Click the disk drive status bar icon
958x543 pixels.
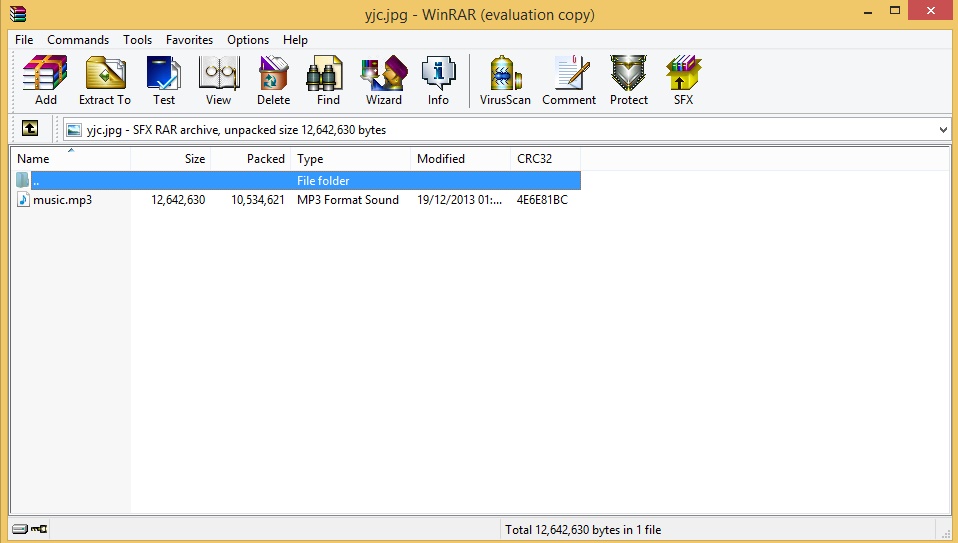click(20, 529)
